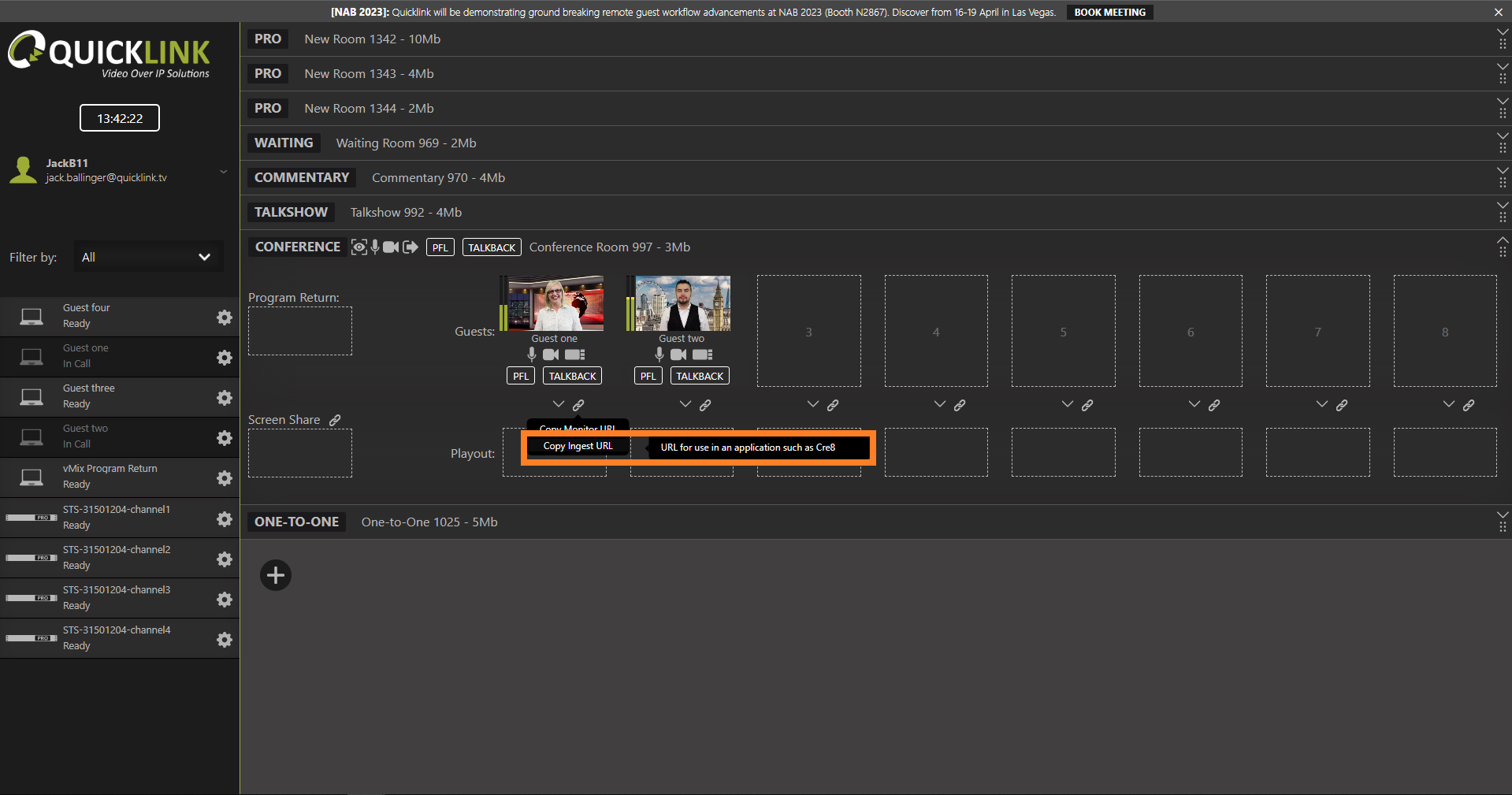Click the link icon under guest slot 3
Screen dimensions: 1512x795
833,405
